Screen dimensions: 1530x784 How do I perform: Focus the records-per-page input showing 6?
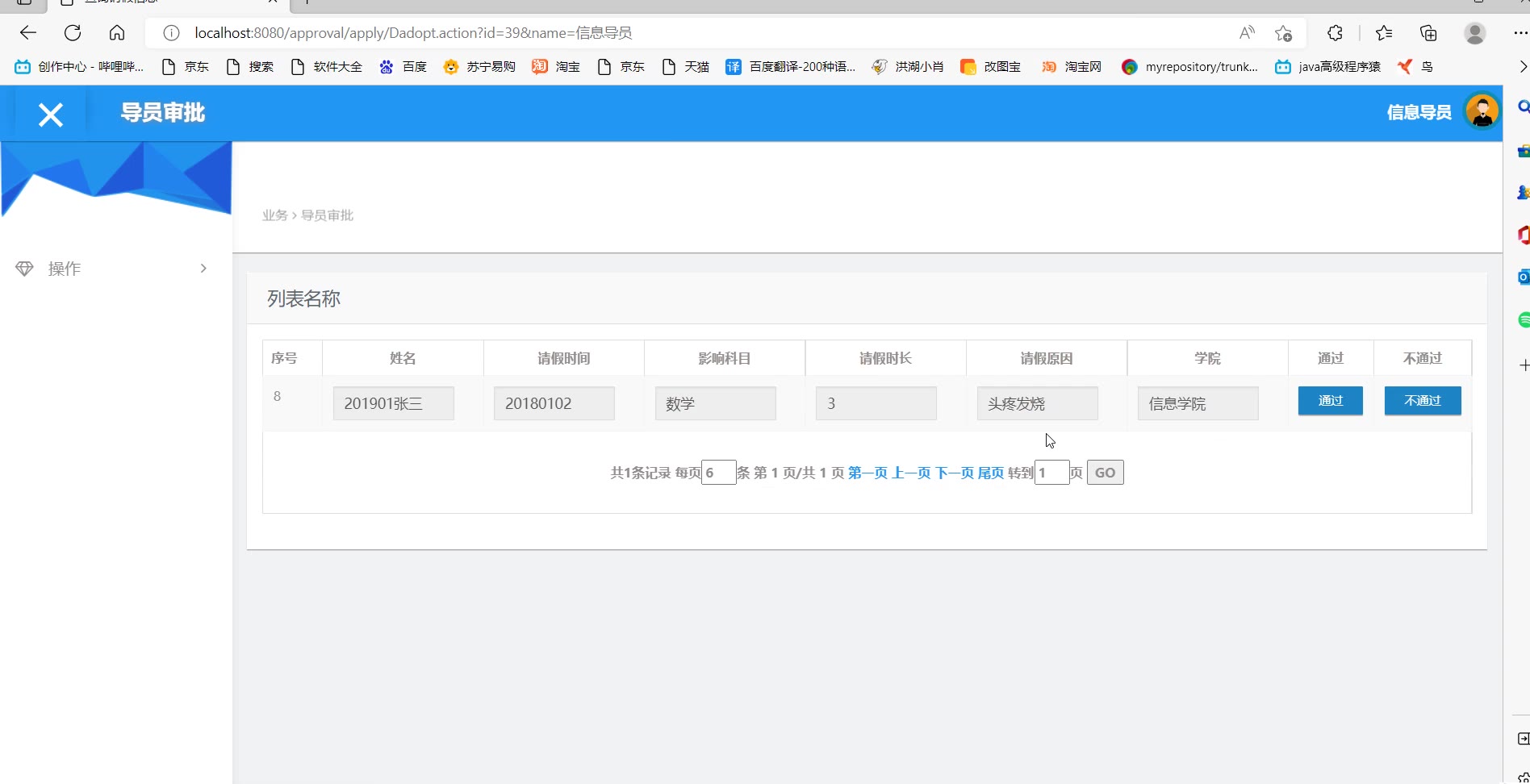click(x=719, y=473)
